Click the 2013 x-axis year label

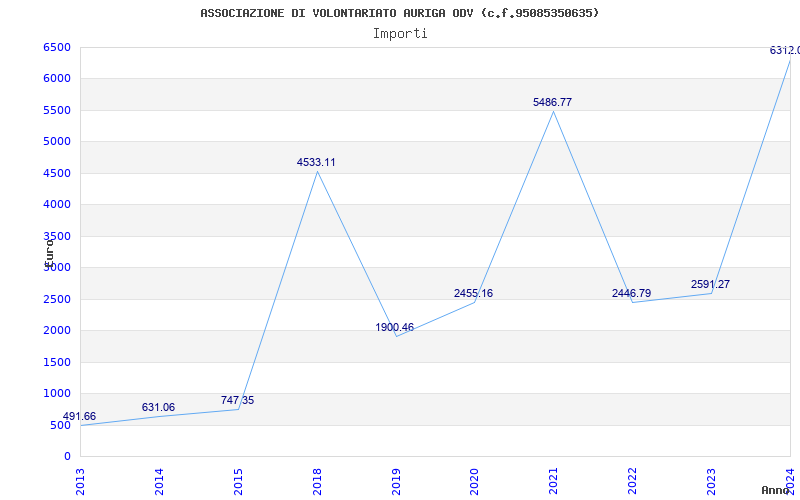click(80, 482)
